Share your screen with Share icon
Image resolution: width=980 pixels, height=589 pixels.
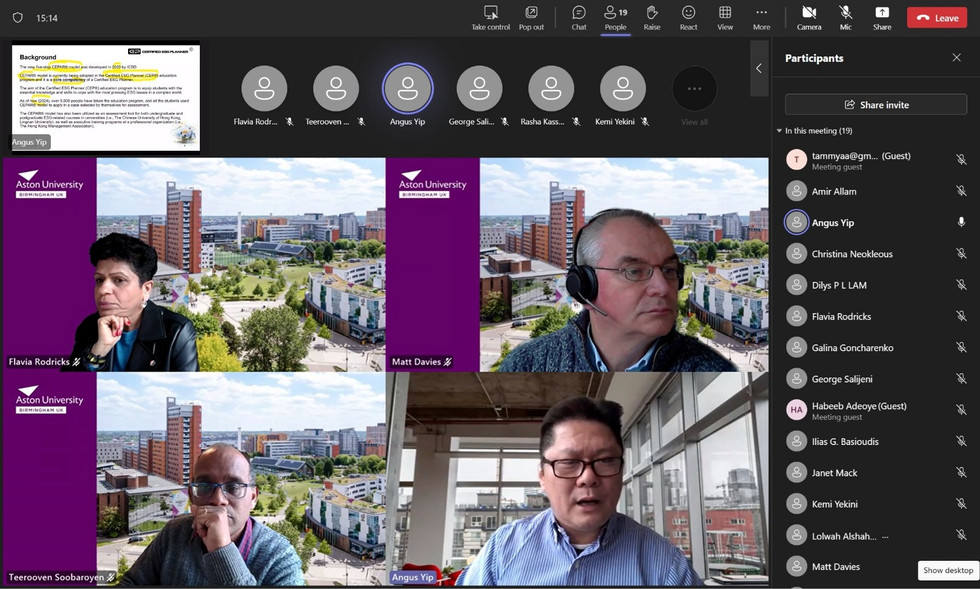tap(882, 17)
